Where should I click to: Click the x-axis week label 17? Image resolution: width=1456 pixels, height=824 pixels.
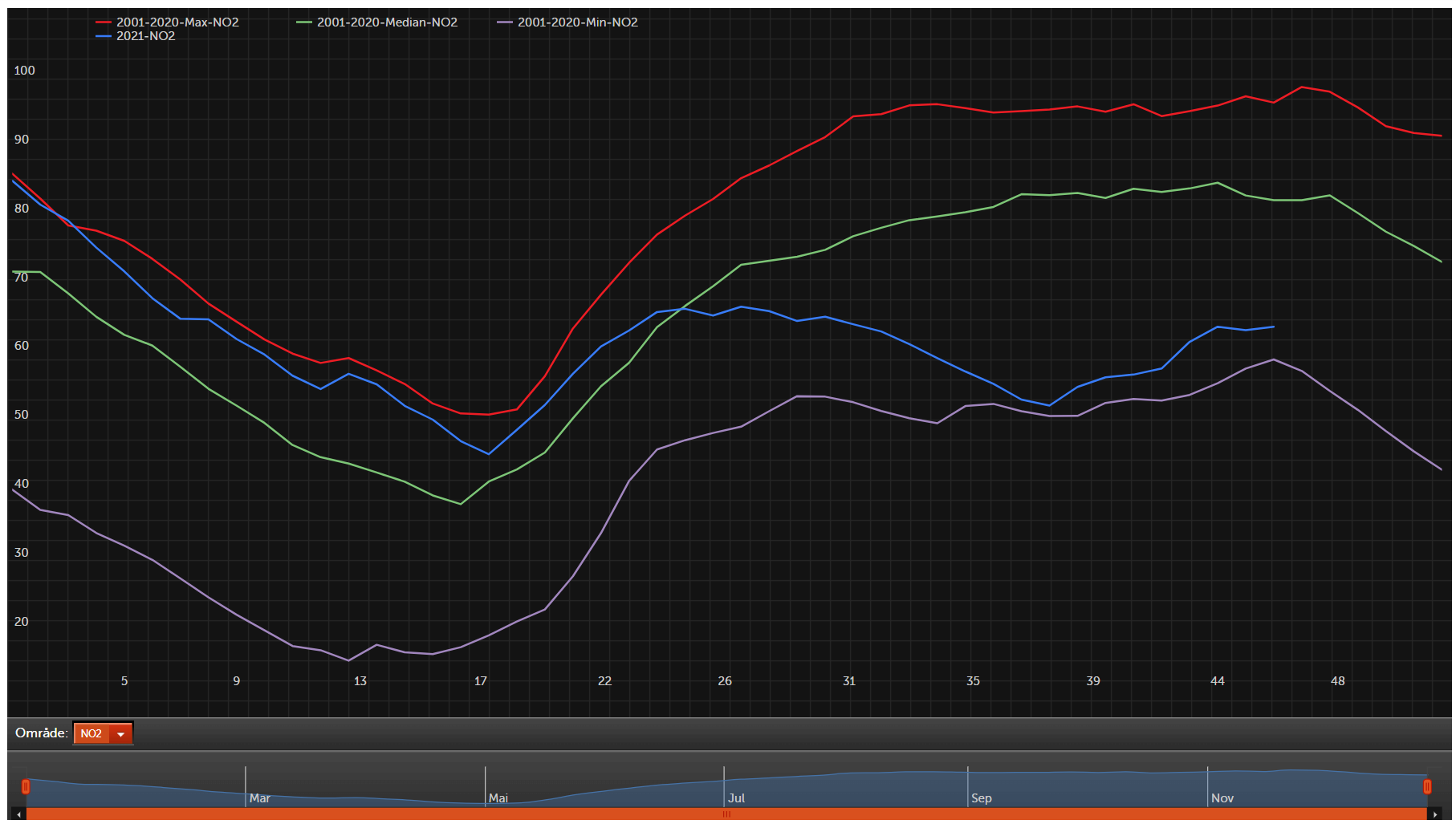pos(481,681)
